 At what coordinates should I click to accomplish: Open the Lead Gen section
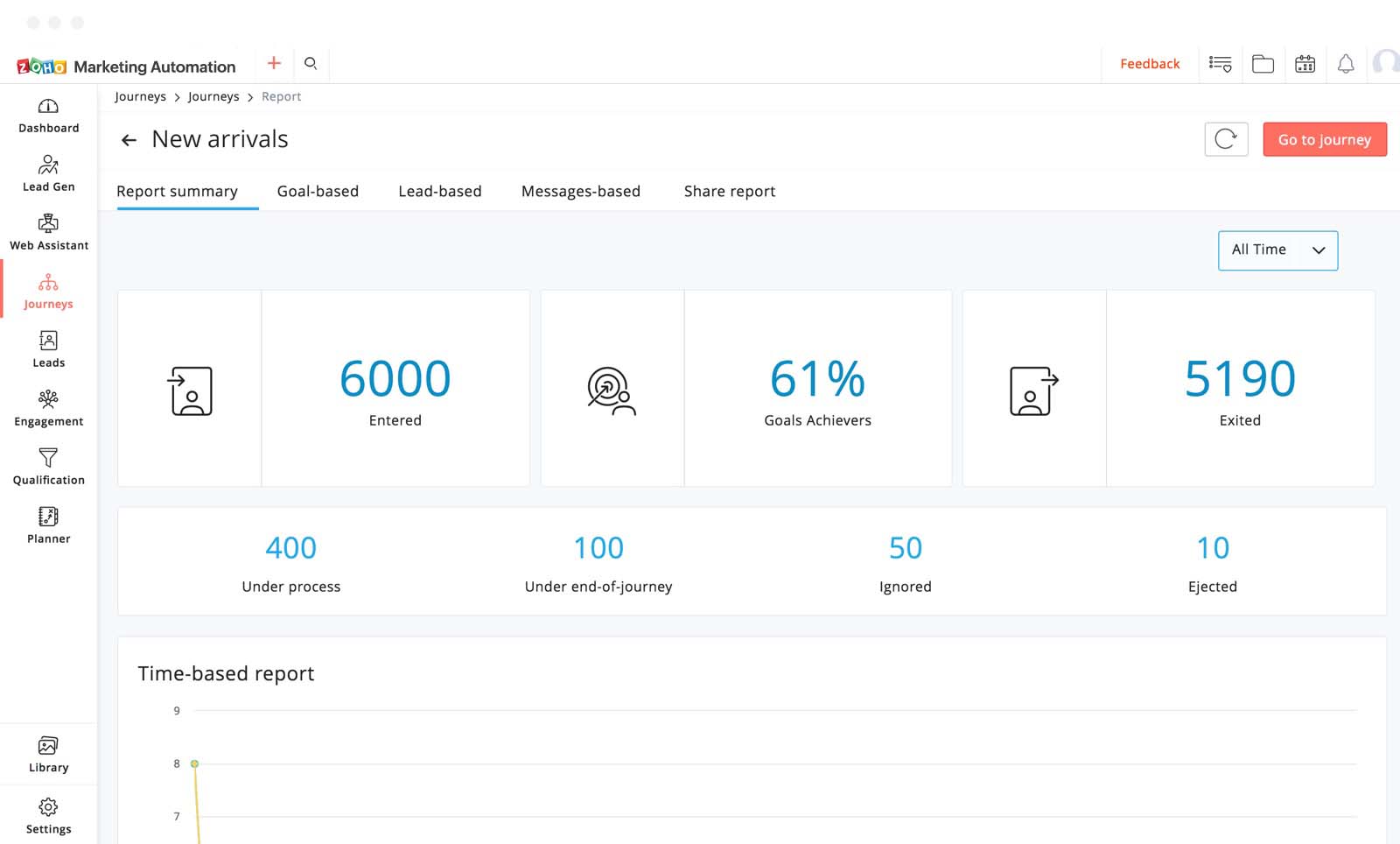(x=48, y=174)
